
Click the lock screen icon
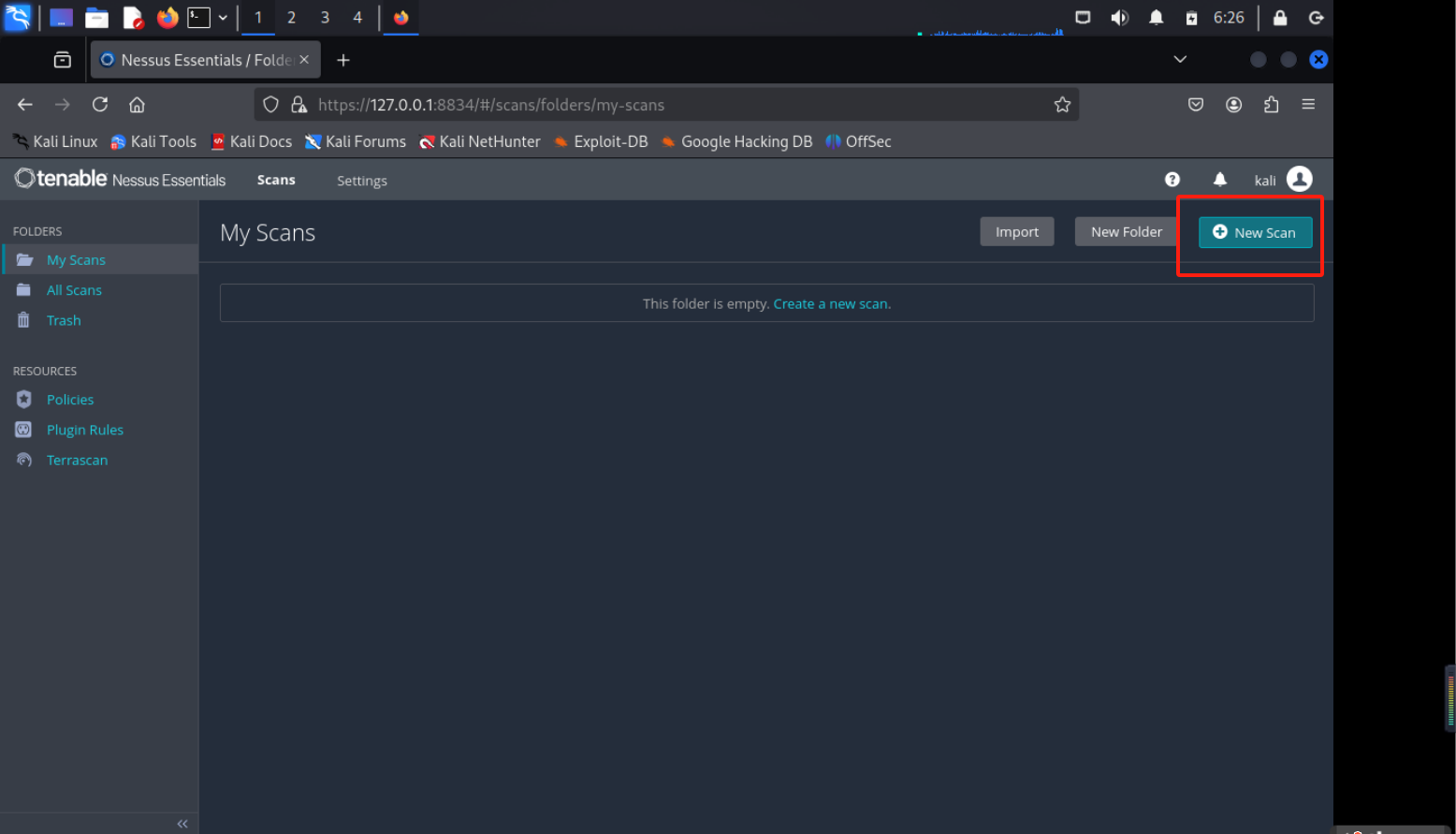[1280, 17]
